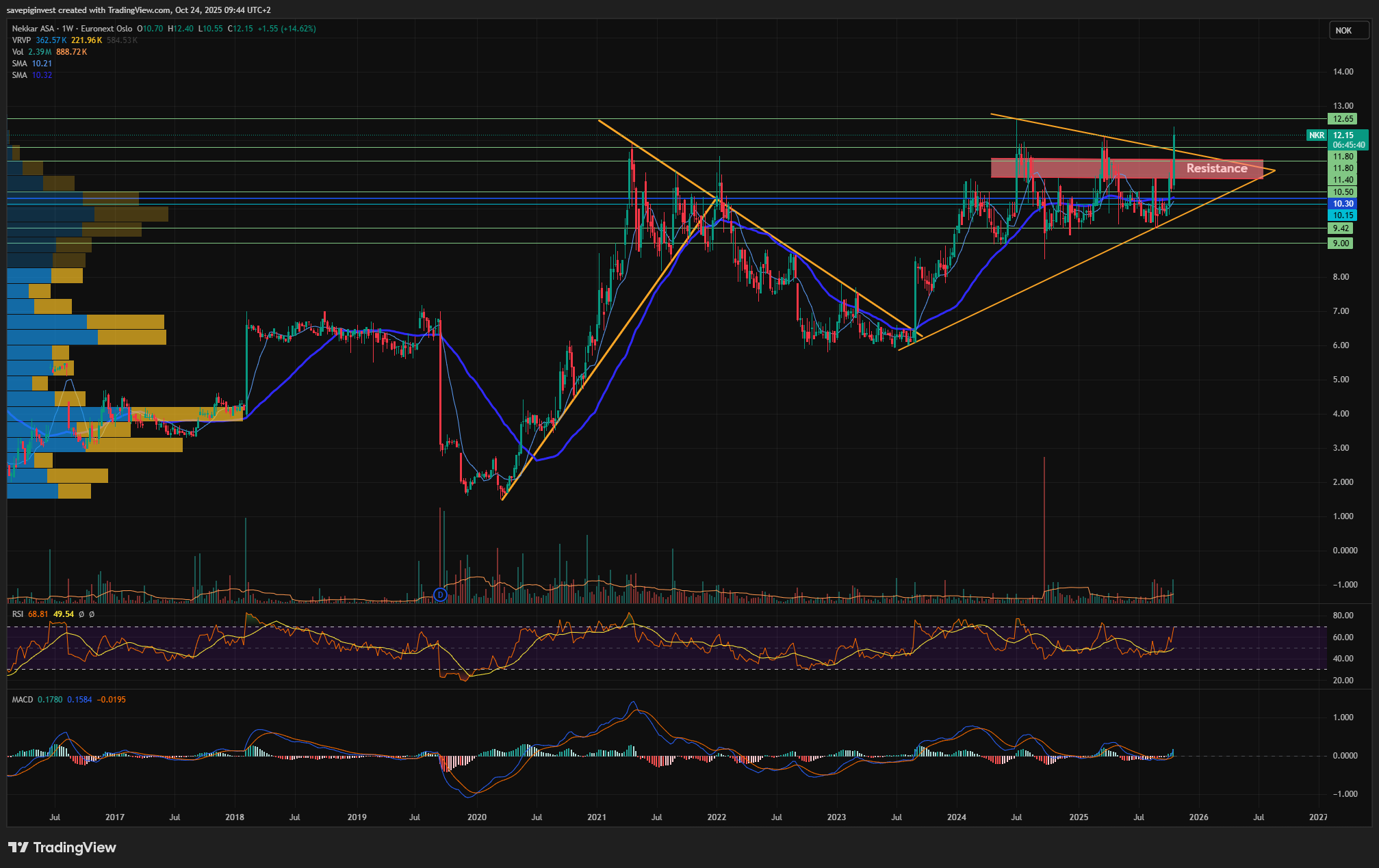Click the blue dividend 'D' marker icon

tap(440, 595)
